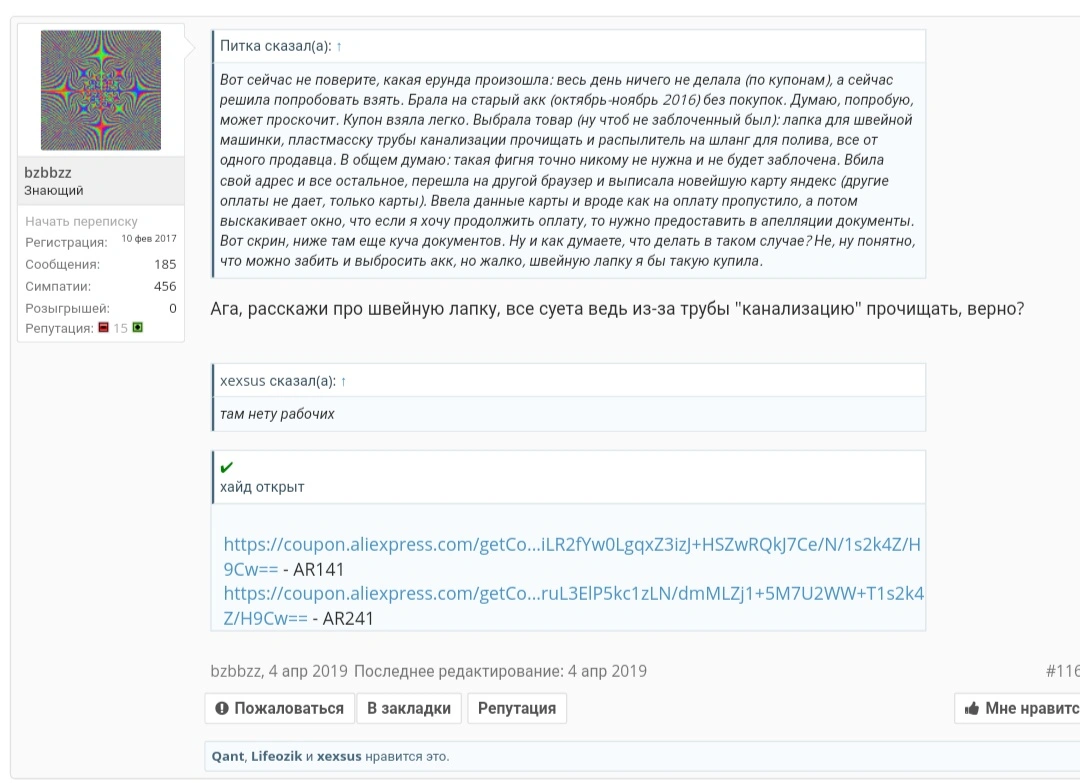
Task: Jump to xexsus quoted post arrow
Action: [x=343, y=382]
